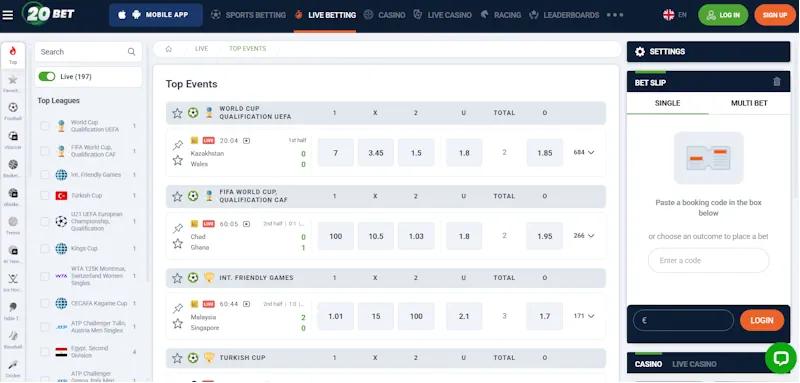
Task: Check World Cup Qualification UEFA league
Action: tap(45, 126)
